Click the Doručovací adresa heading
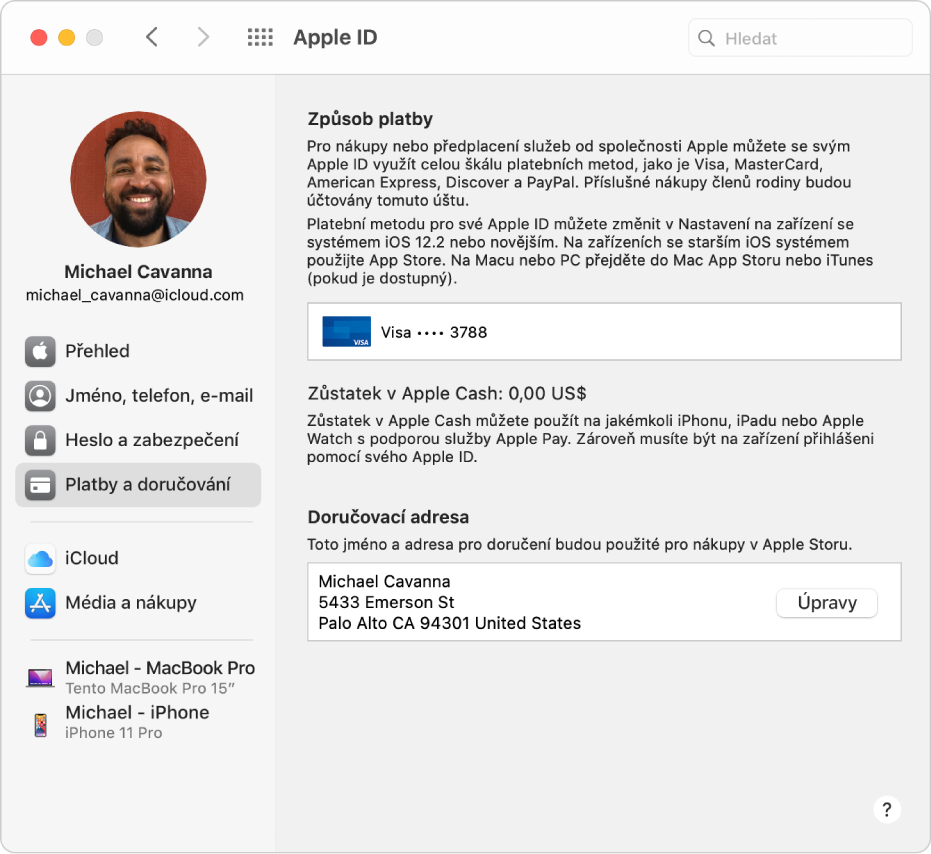Viewport: 931px width, 854px height. pyautogui.click(x=388, y=517)
